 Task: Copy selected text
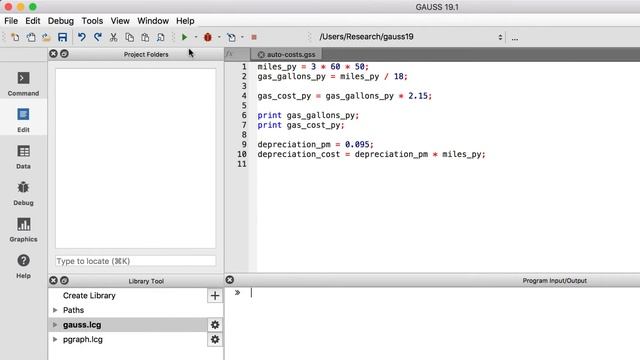coord(129,38)
